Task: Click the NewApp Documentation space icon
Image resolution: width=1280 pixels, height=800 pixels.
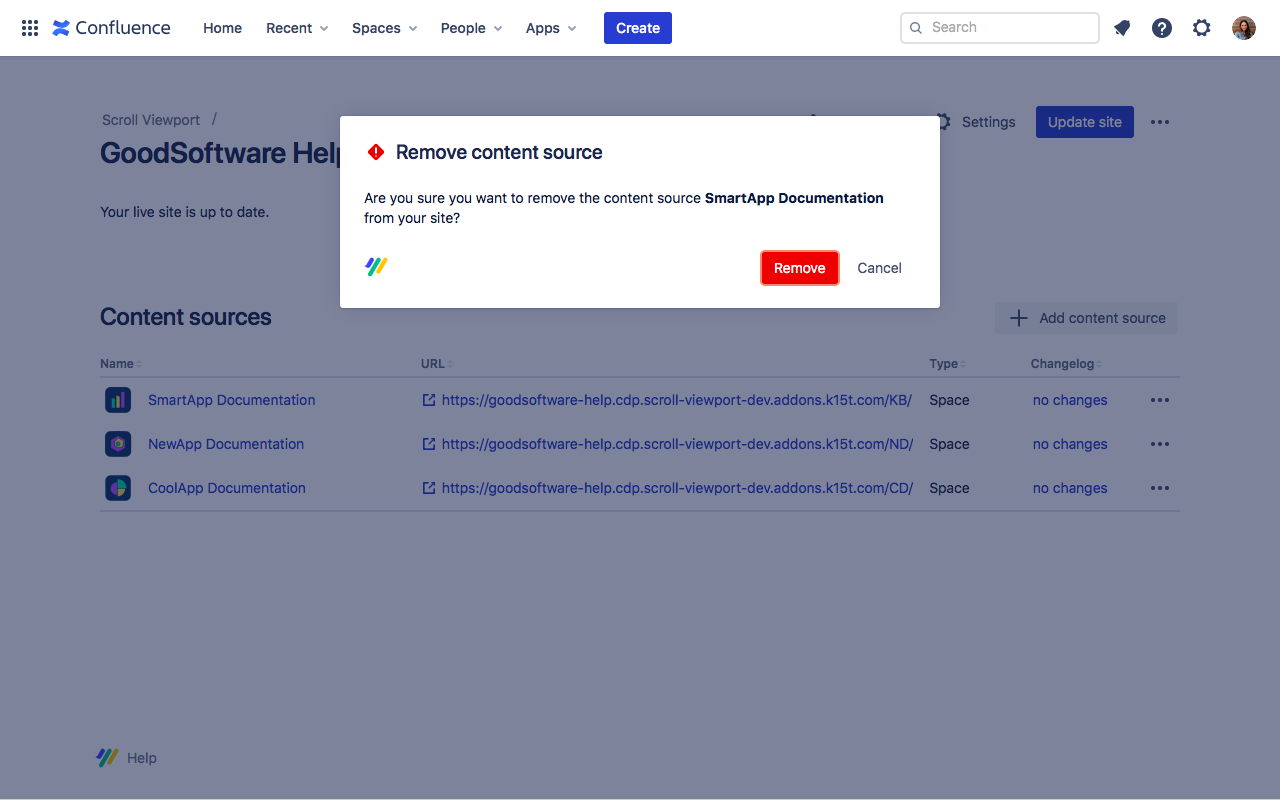Action: (117, 443)
